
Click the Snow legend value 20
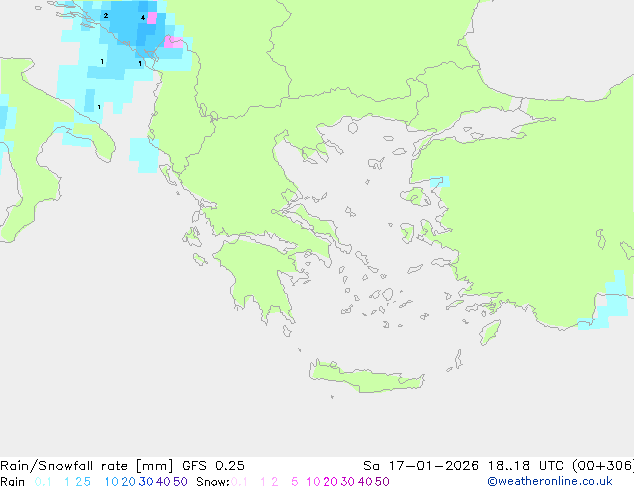(x=330, y=482)
